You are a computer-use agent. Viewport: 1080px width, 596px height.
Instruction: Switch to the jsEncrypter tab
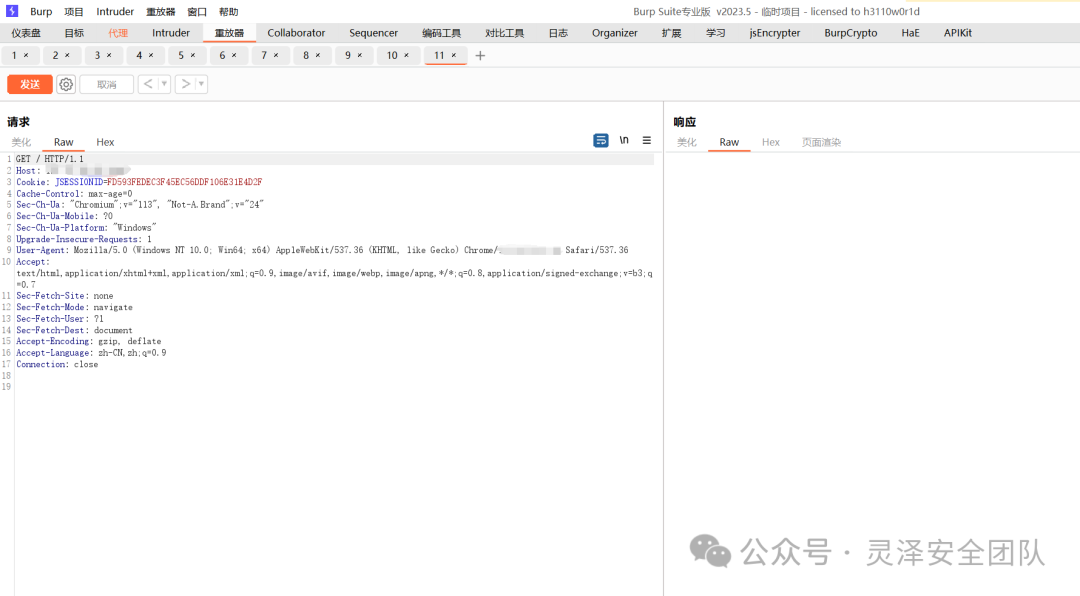[x=775, y=33]
